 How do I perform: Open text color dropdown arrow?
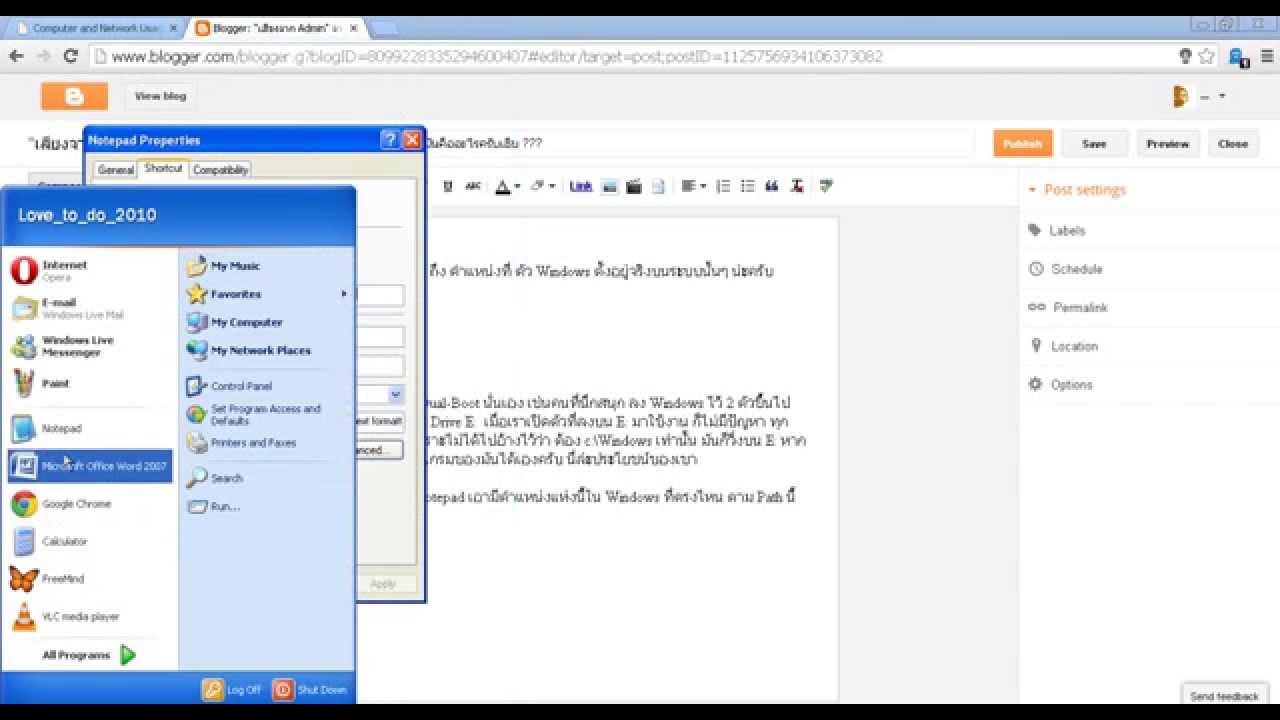517,187
